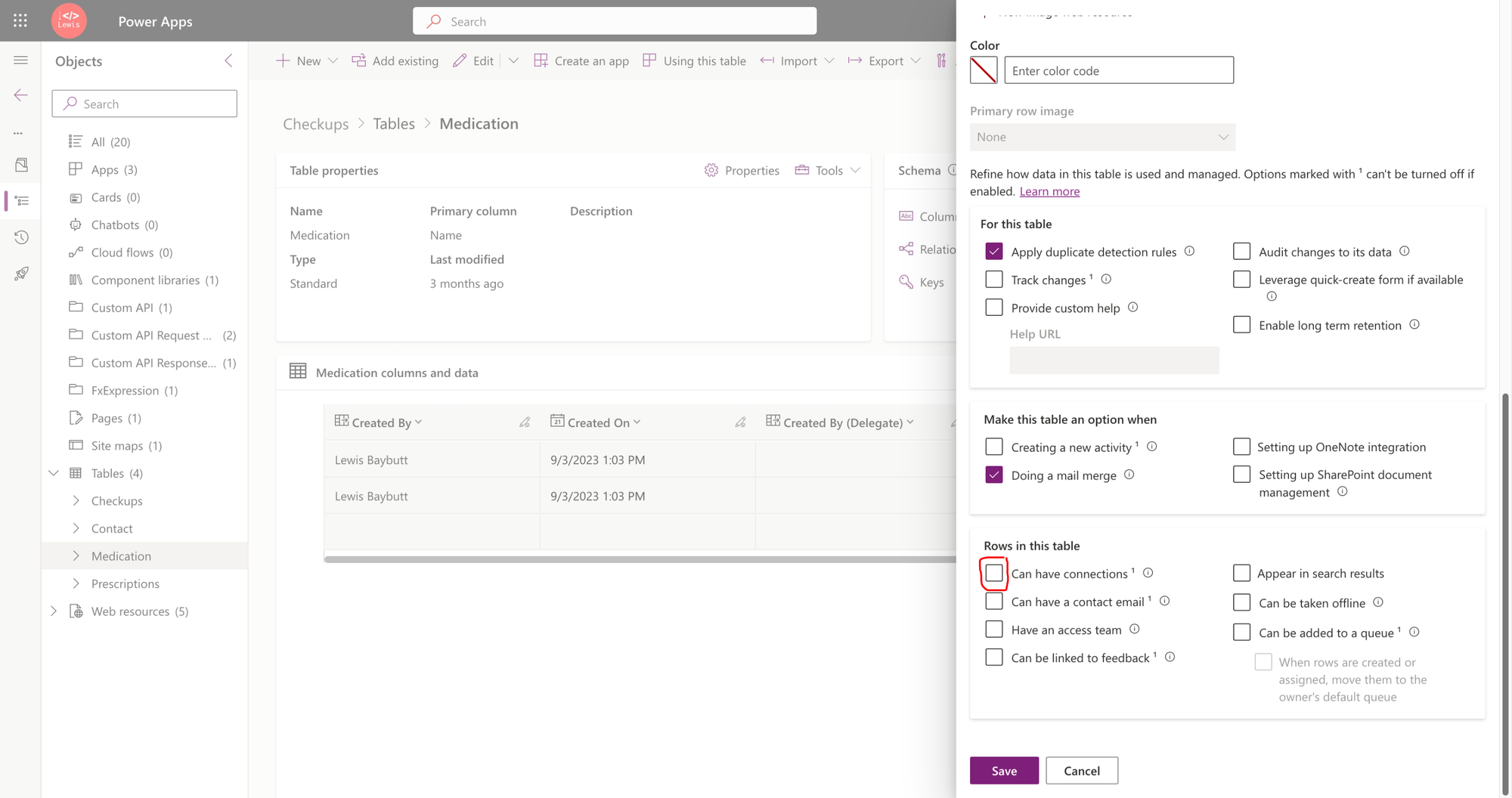Navigate to Checkups breadcrumb
Screen dimensions: 1512x798
click(316, 124)
